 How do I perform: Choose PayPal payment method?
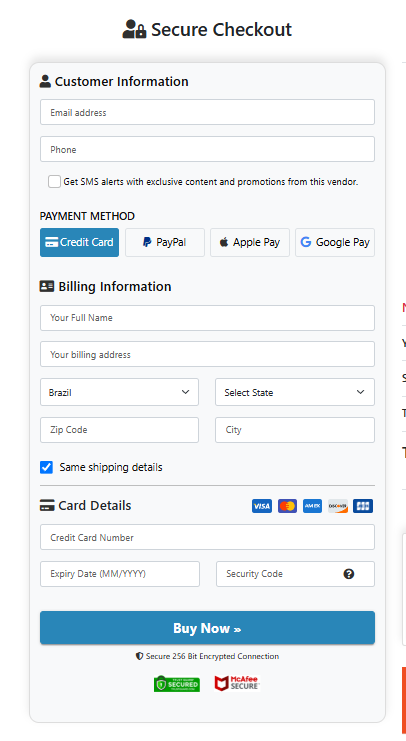tap(165, 242)
